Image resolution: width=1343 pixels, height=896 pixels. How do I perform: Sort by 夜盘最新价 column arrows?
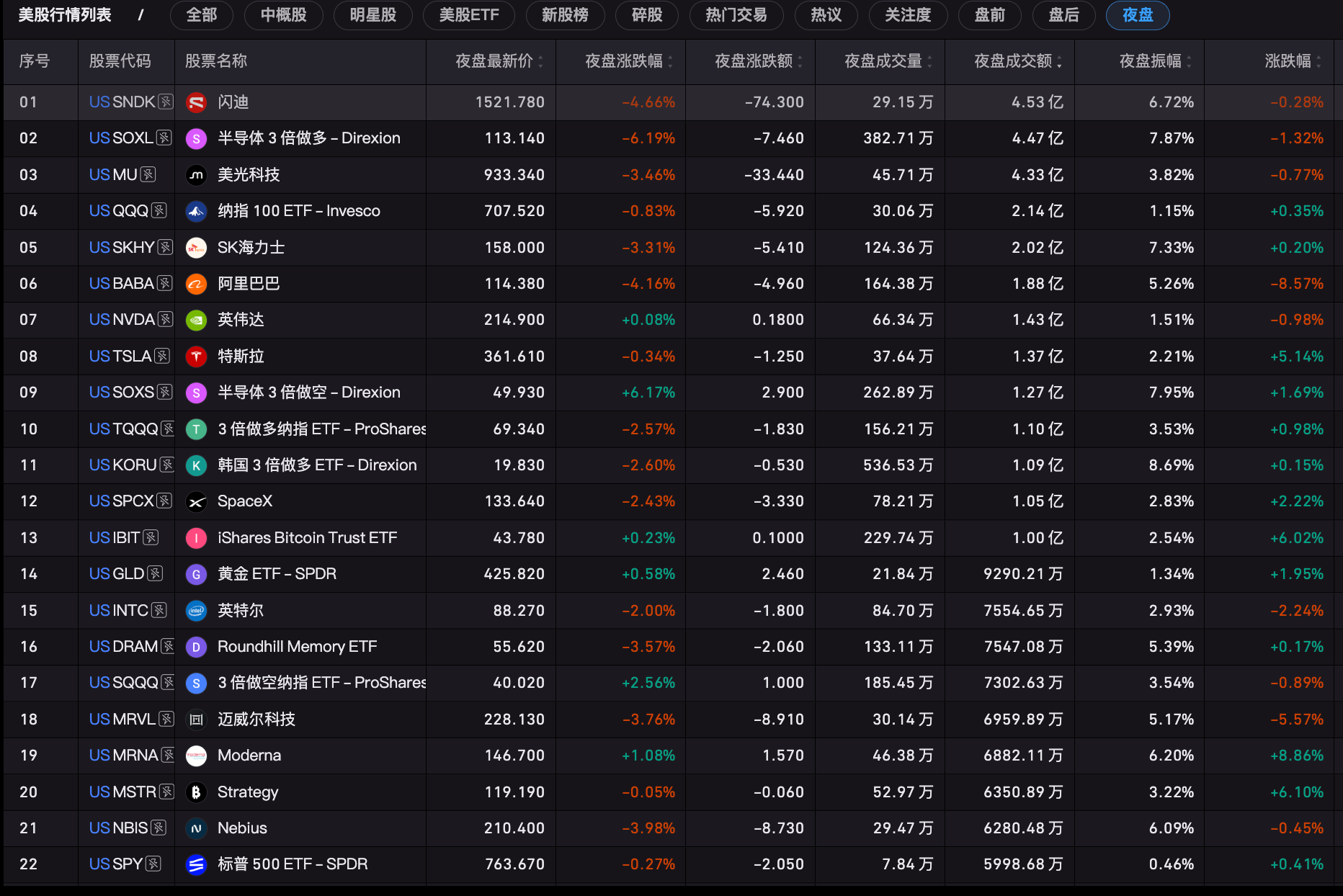coord(540,62)
